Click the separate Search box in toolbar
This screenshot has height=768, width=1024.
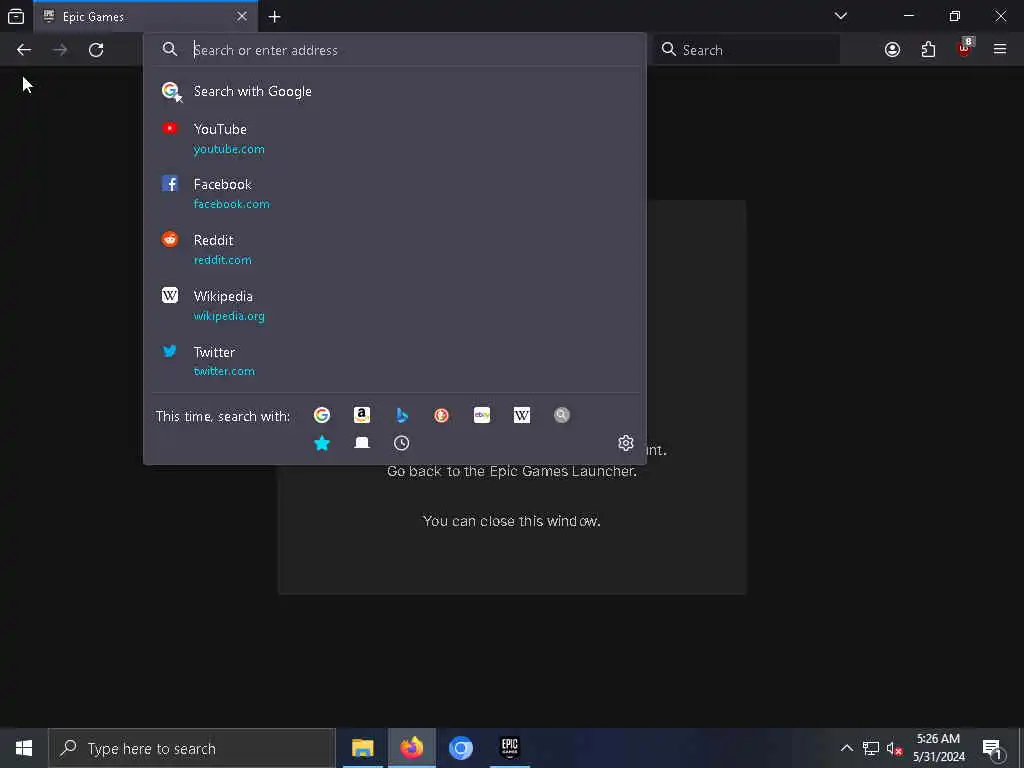point(746,50)
